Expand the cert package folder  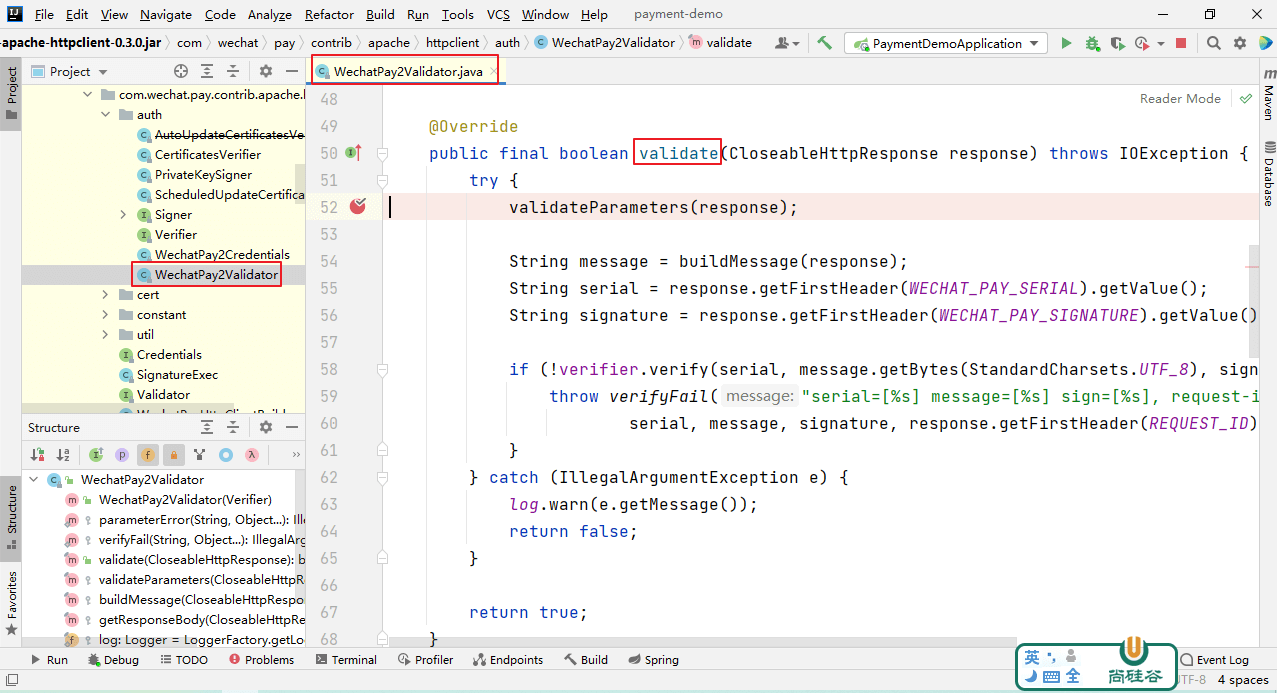point(106,295)
